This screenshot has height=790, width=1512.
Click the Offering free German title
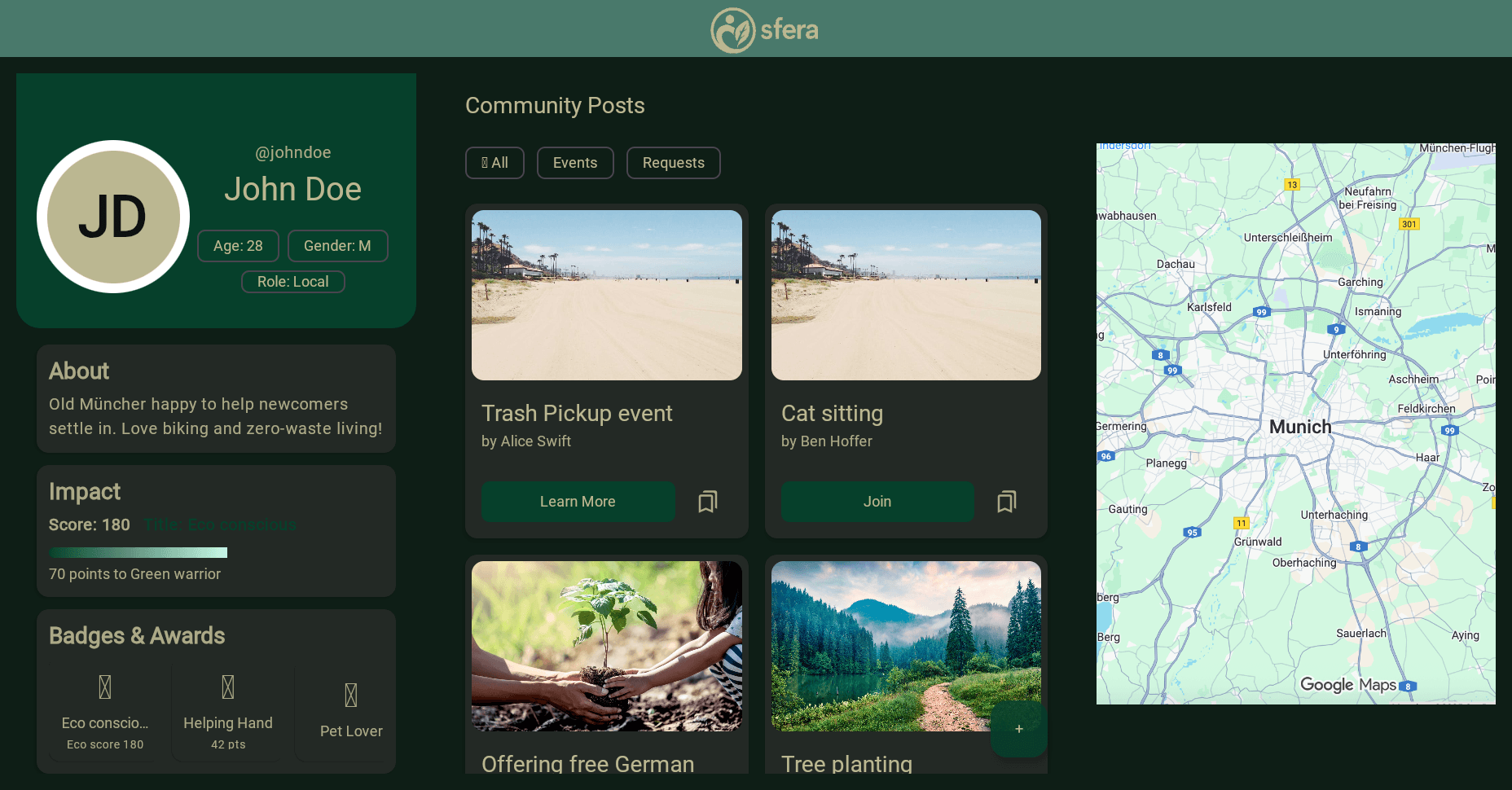588,764
